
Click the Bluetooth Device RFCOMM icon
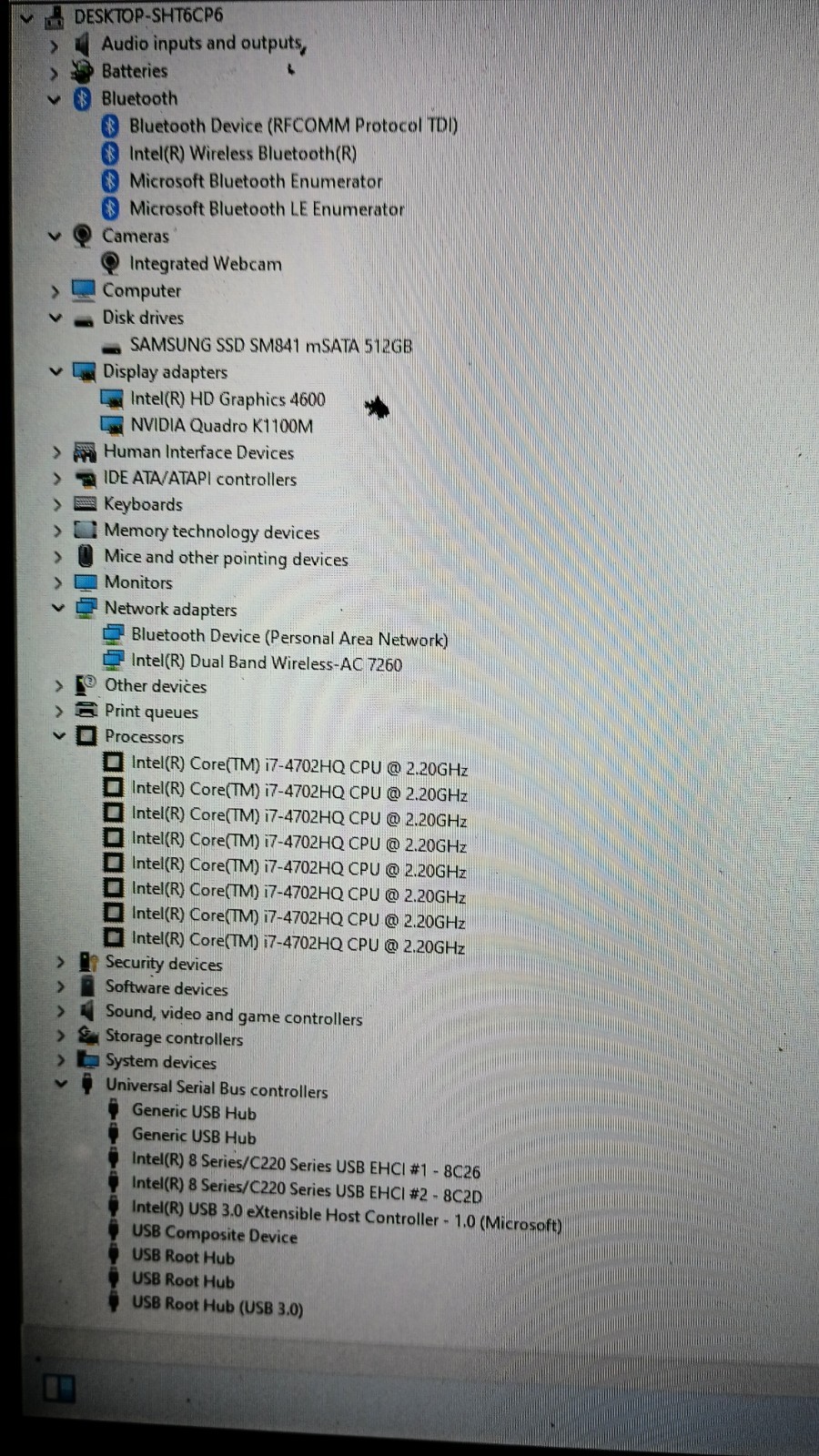tap(110, 126)
